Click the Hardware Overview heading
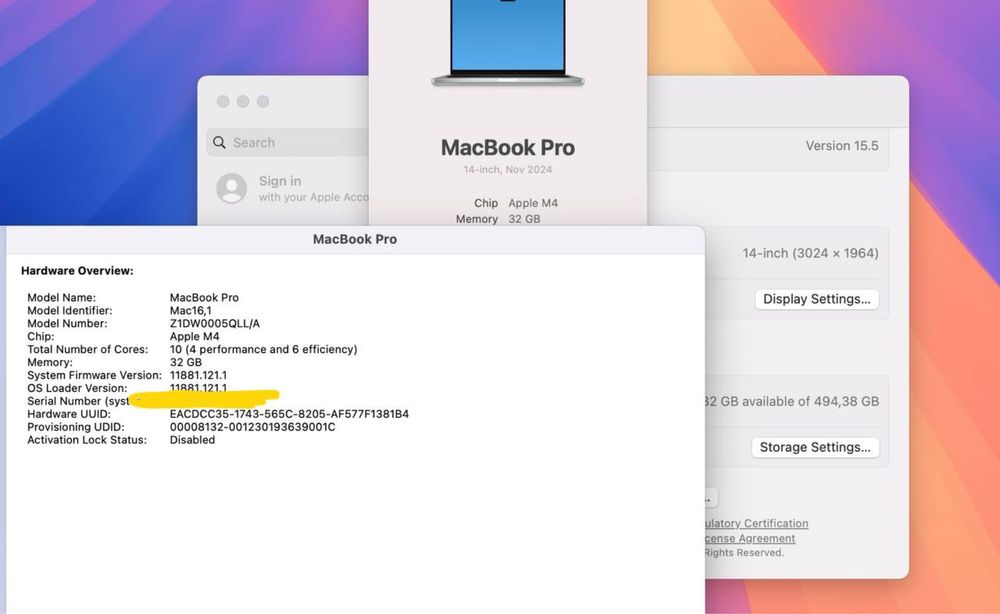The image size is (1000, 614). tap(77, 270)
